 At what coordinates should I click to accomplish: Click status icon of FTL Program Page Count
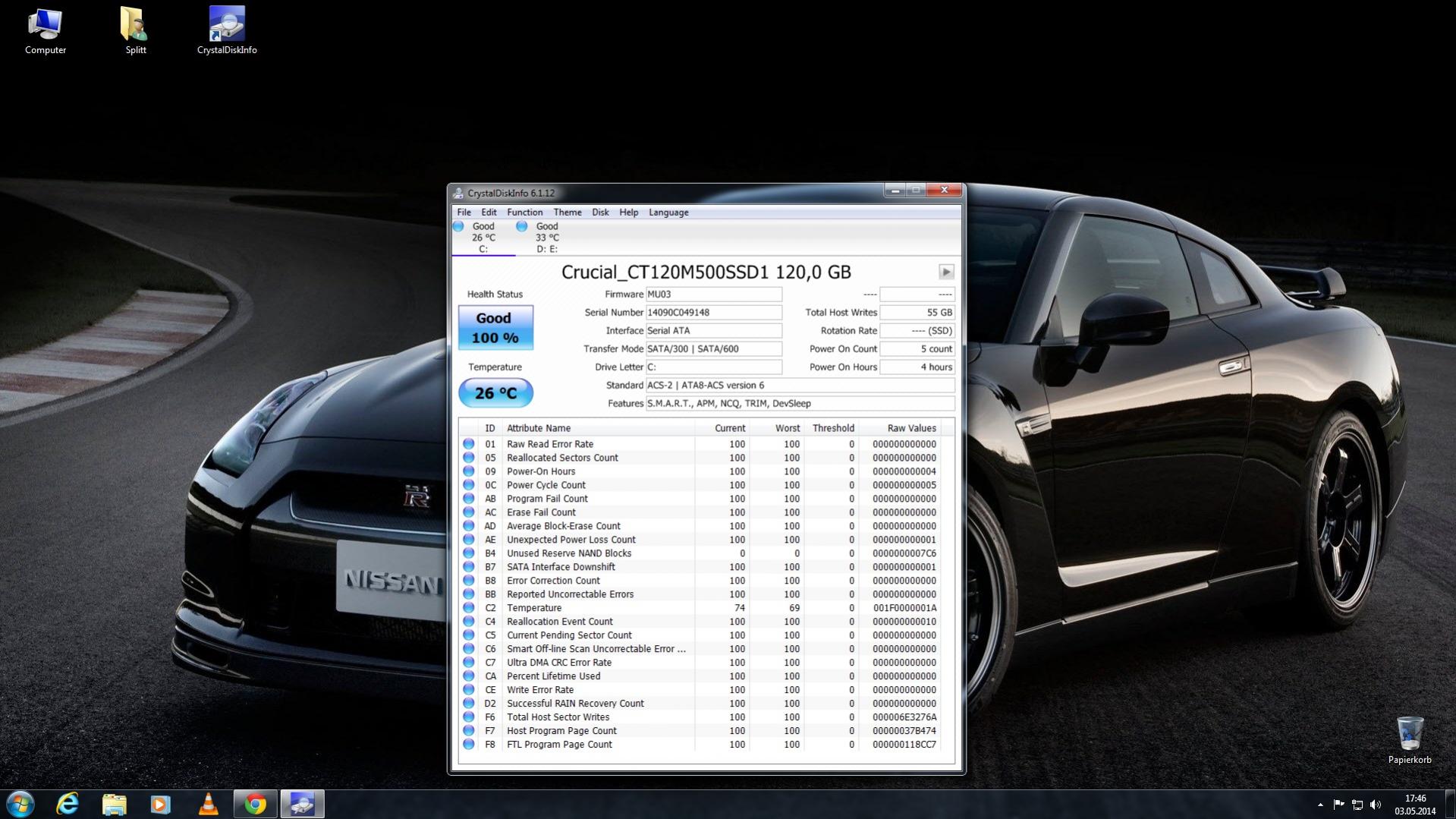point(469,745)
